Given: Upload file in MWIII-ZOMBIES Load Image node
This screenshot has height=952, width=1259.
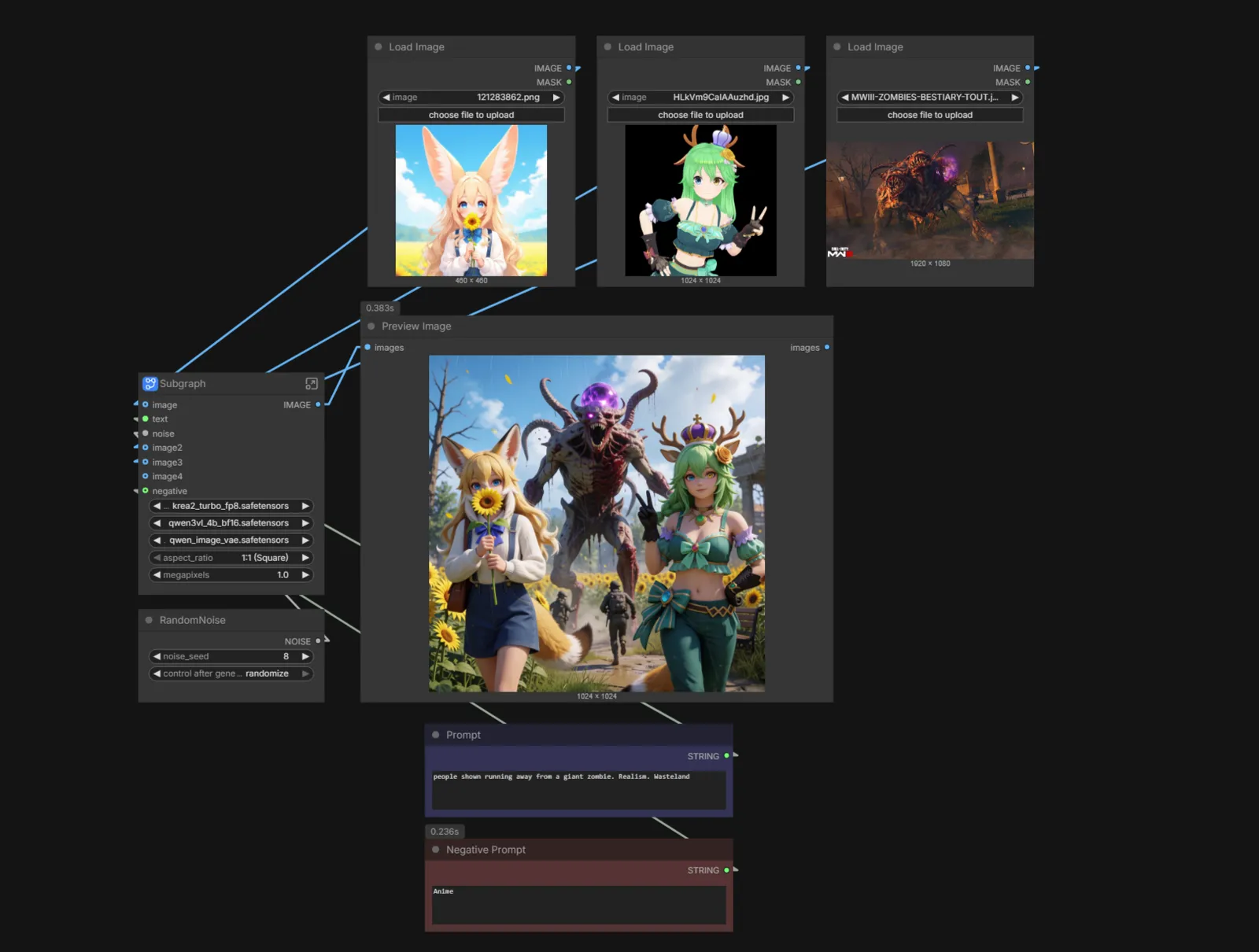Looking at the screenshot, I should 930,115.
